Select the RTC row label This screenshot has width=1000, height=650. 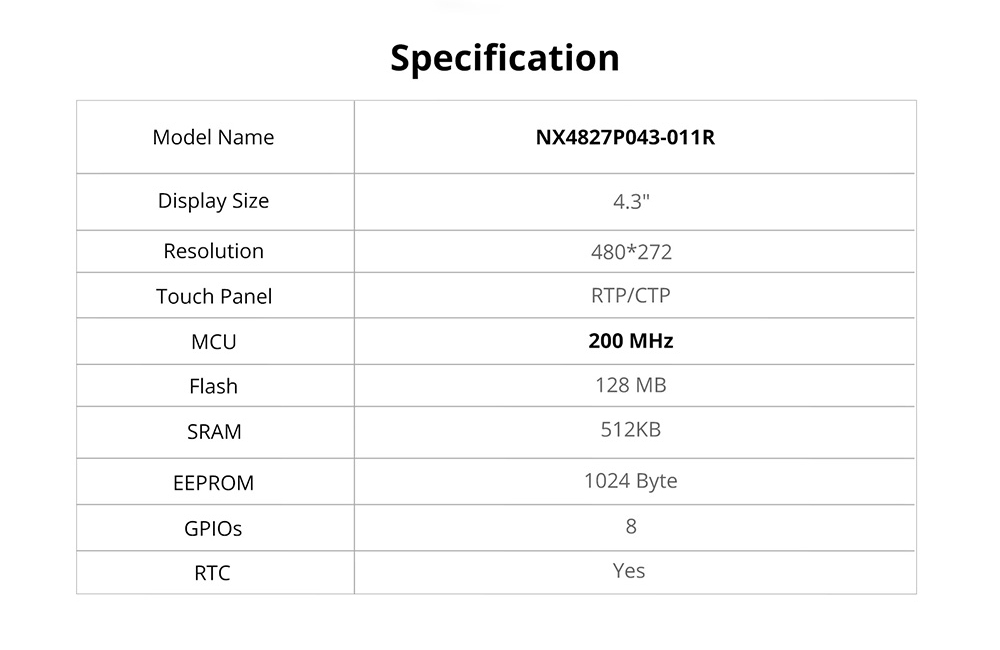(213, 574)
